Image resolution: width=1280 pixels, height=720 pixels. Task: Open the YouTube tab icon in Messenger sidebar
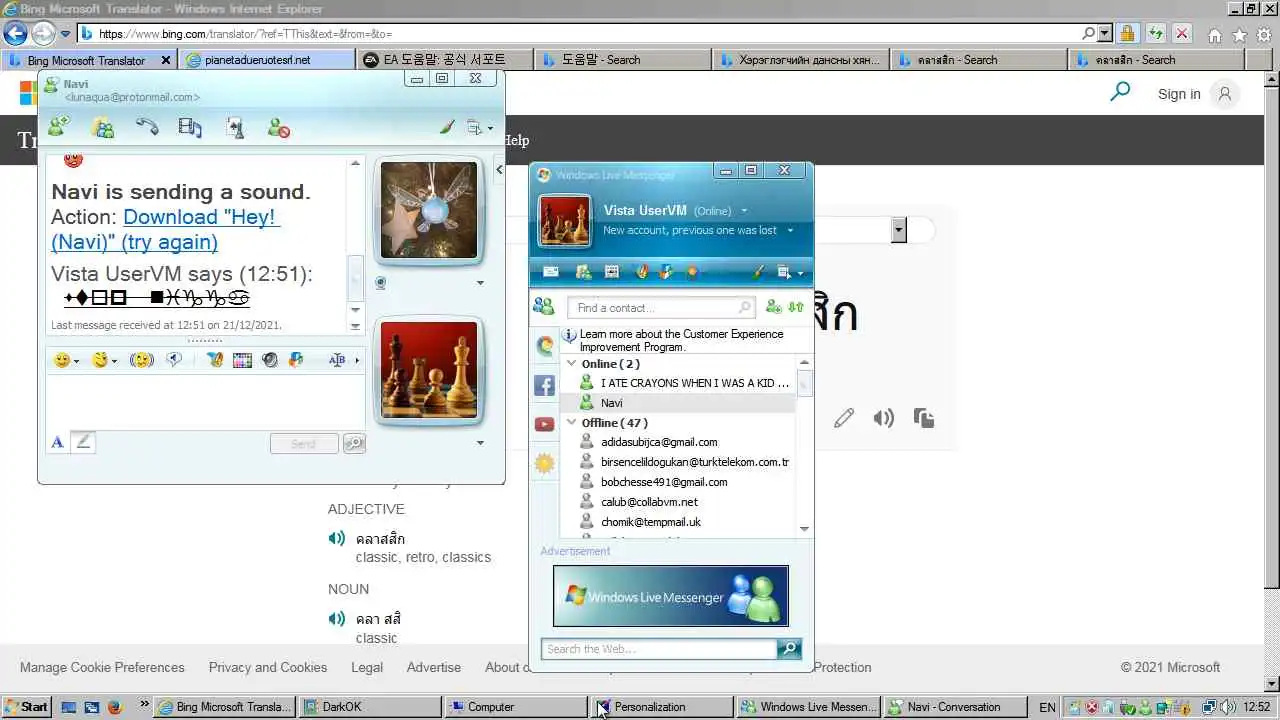[x=544, y=424]
